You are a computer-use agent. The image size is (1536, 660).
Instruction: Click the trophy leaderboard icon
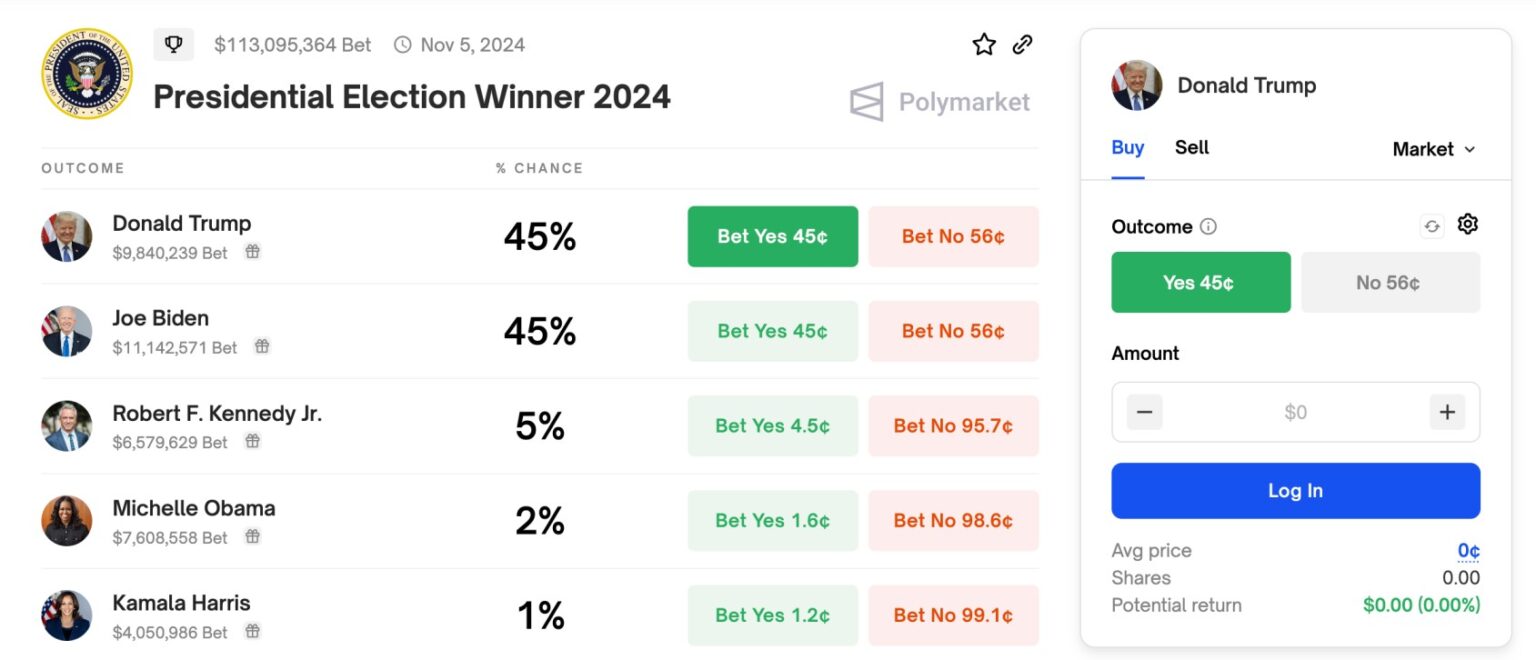173,44
